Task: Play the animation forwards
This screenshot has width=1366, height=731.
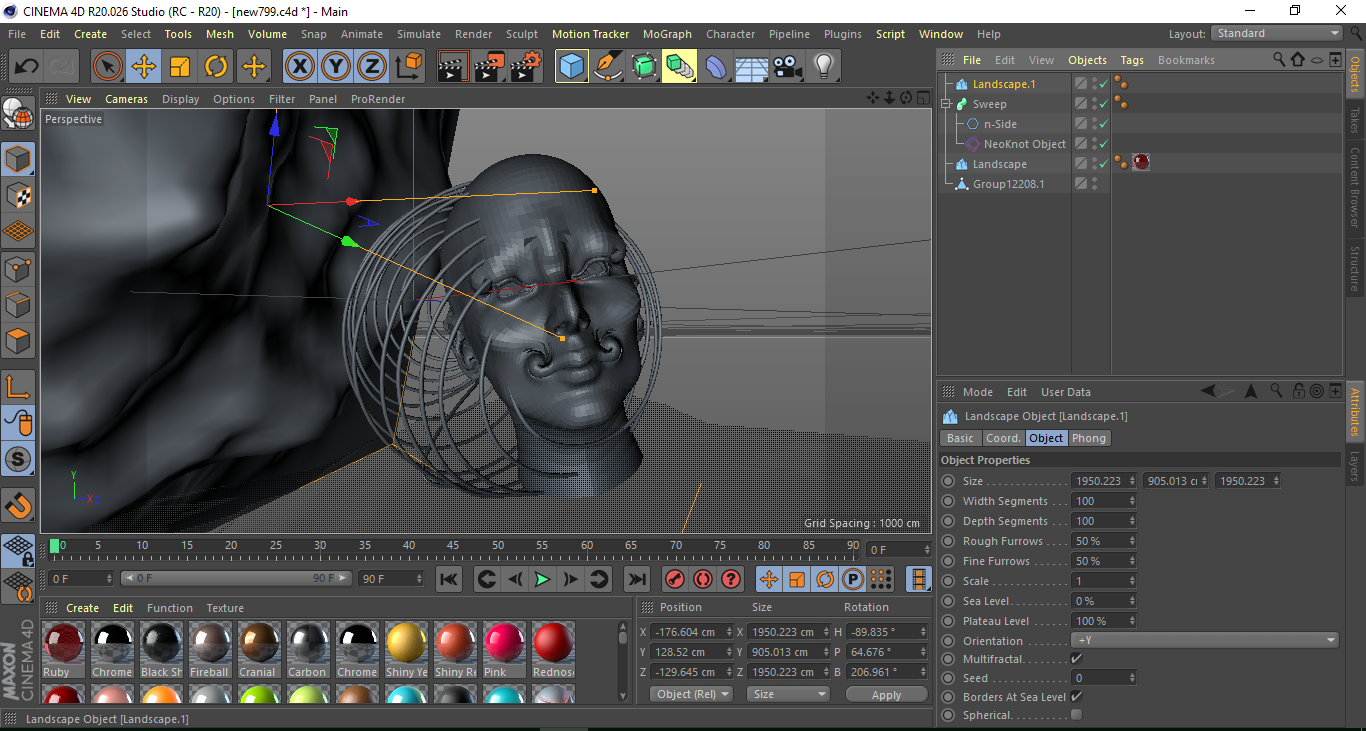Action: click(x=542, y=579)
